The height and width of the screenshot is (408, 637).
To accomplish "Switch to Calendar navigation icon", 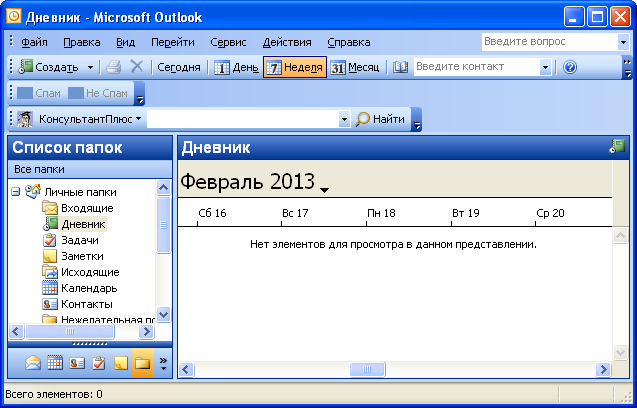I will [x=55, y=363].
